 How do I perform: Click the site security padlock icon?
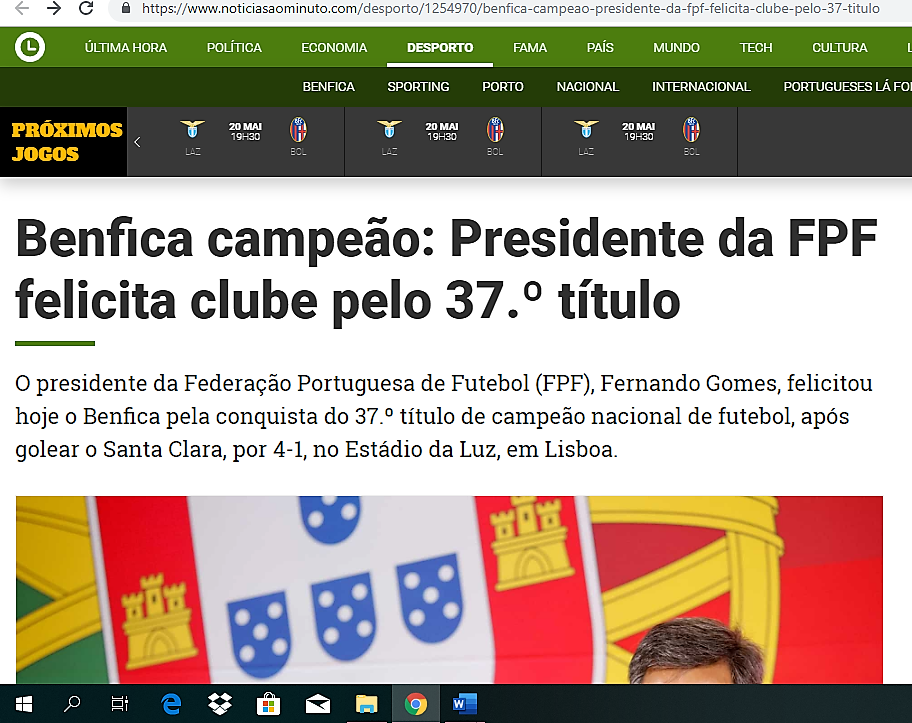(x=126, y=9)
